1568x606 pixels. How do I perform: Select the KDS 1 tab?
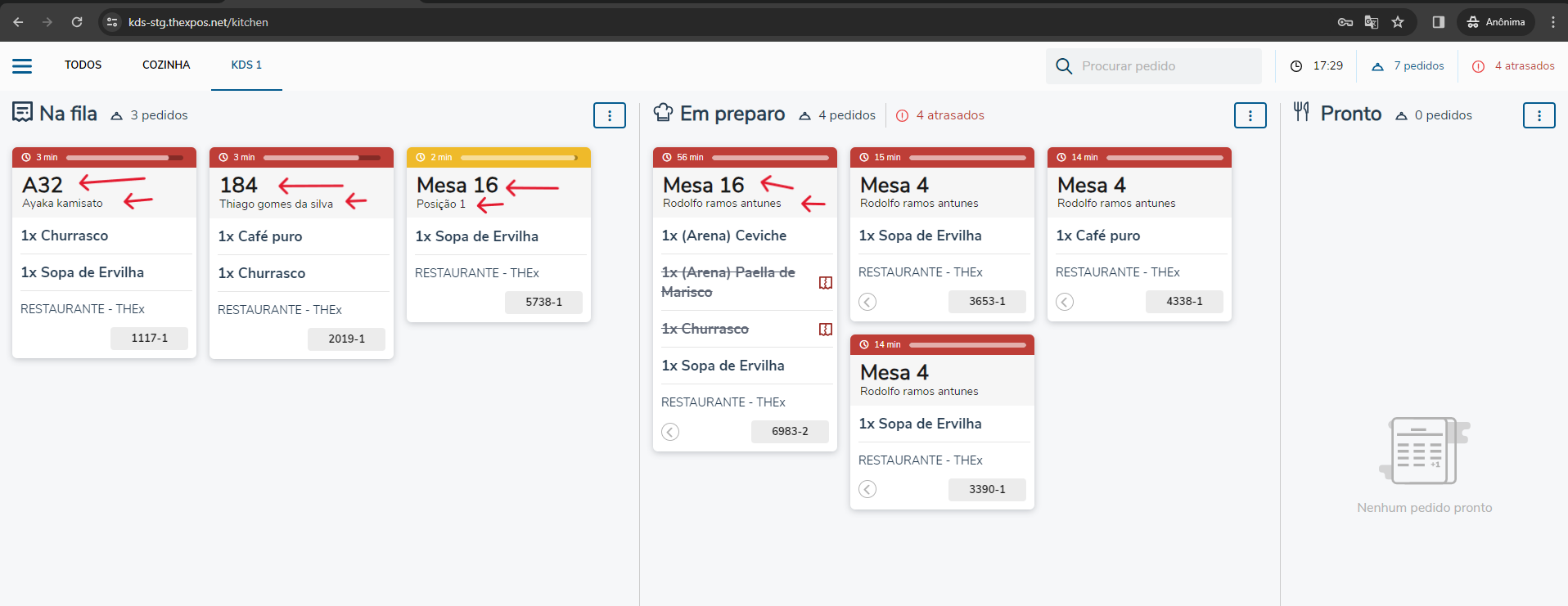click(246, 65)
